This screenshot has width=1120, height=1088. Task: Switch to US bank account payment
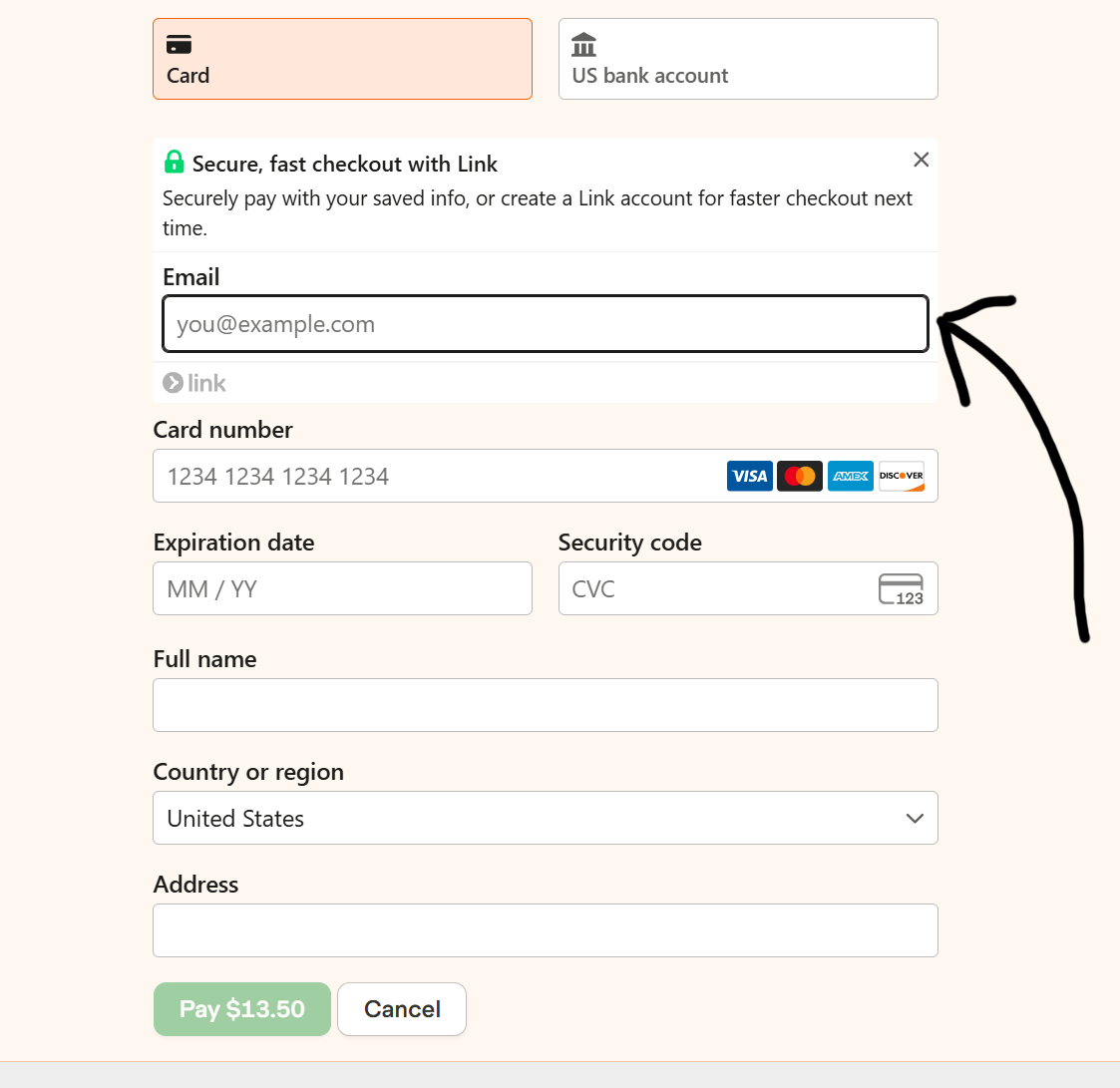pyautogui.click(x=748, y=58)
